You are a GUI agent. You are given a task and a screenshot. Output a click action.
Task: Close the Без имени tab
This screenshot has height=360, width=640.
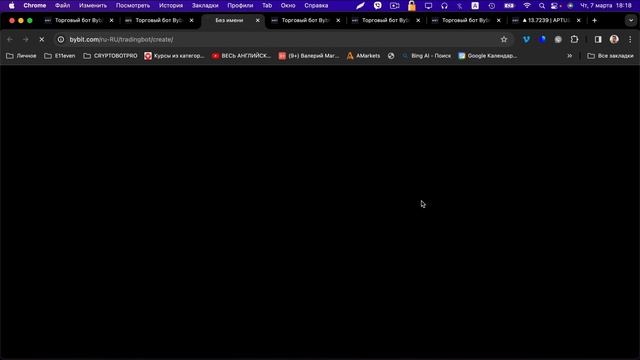coord(258,20)
